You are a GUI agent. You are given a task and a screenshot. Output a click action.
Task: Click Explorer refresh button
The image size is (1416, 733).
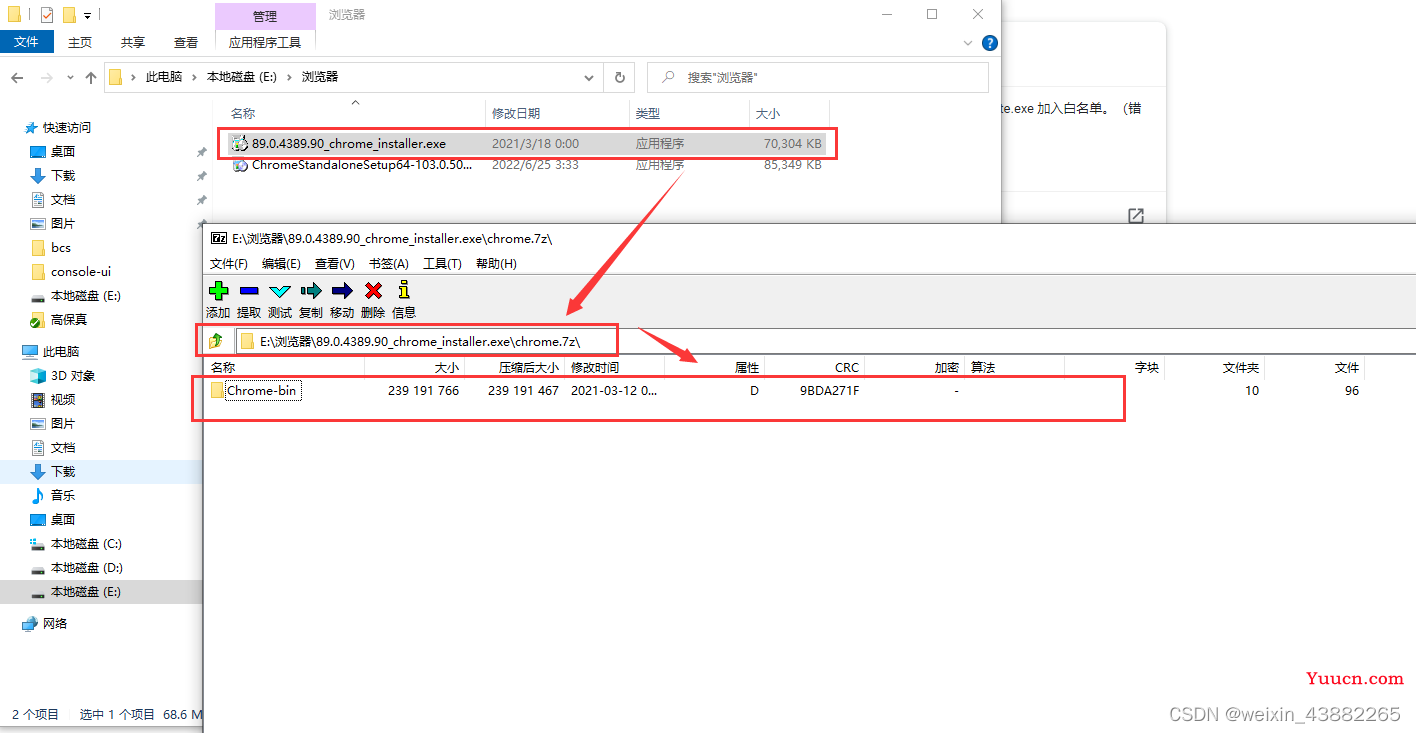coord(620,77)
